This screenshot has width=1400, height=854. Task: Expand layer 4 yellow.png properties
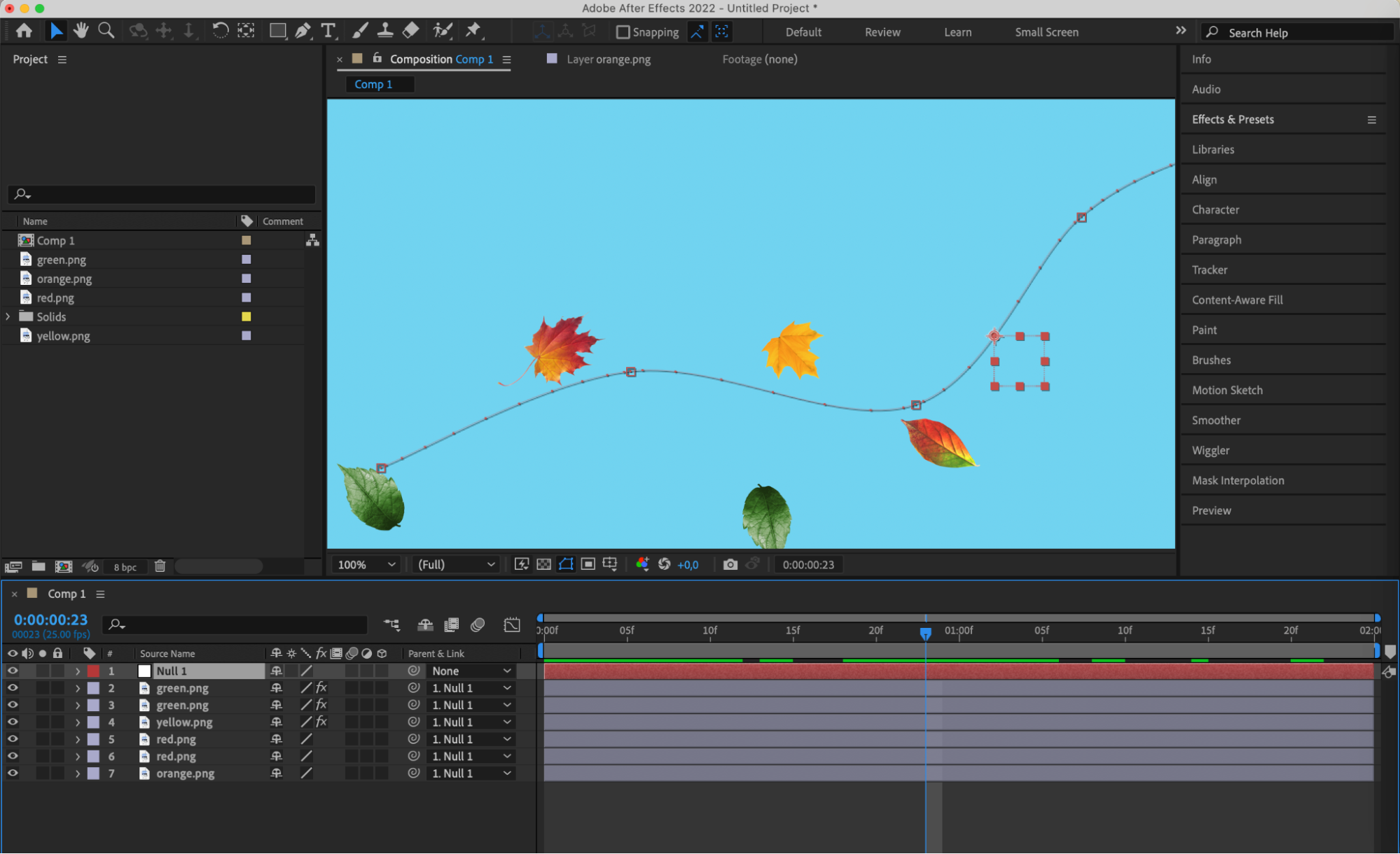(78, 722)
